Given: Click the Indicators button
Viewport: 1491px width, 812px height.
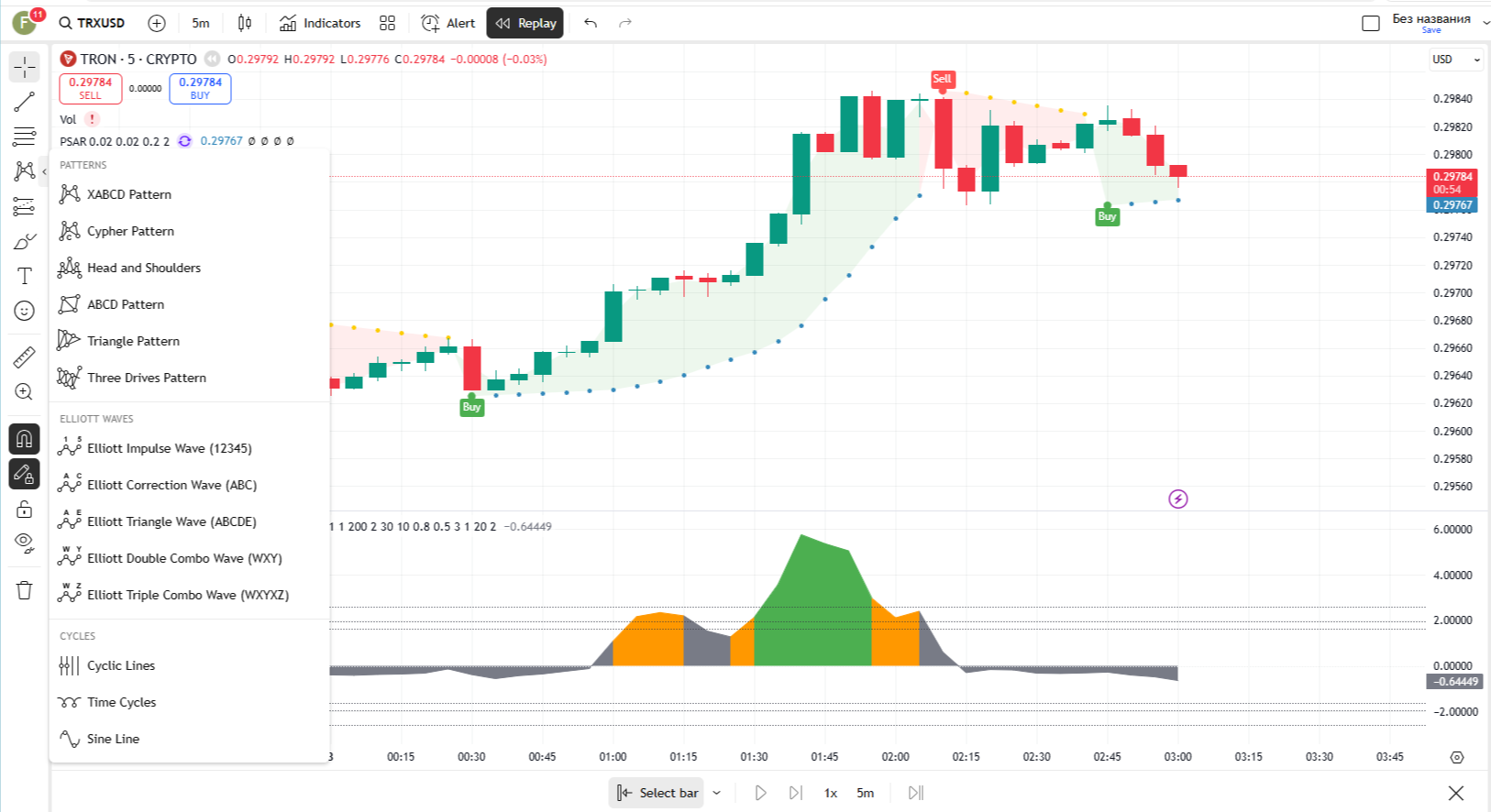Looking at the screenshot, I should click(x=320, y=23).
